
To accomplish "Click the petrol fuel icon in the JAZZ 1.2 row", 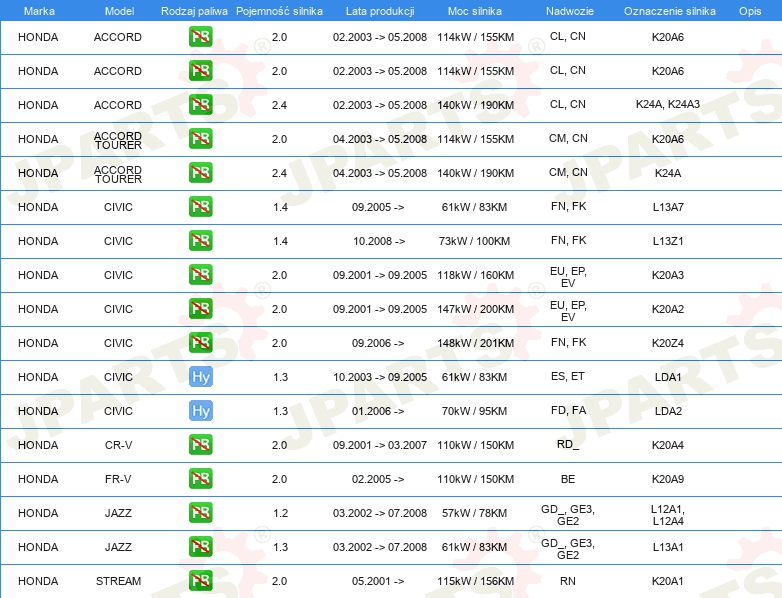I will pyautogui.click(x=200, y=512).
